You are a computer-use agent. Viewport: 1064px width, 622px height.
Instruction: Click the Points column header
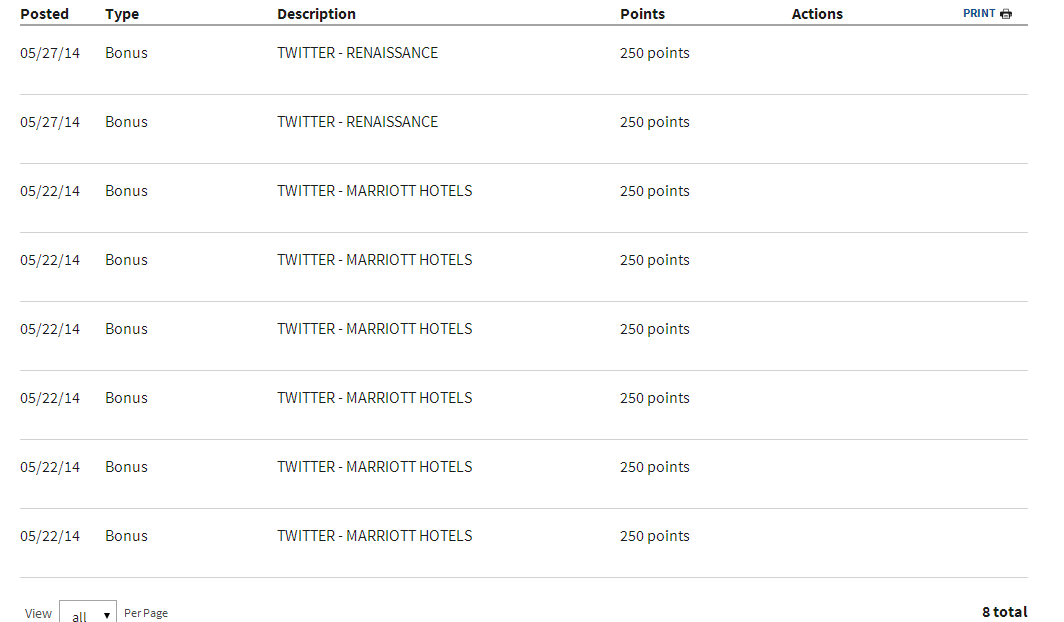click(x=642, y=14)
